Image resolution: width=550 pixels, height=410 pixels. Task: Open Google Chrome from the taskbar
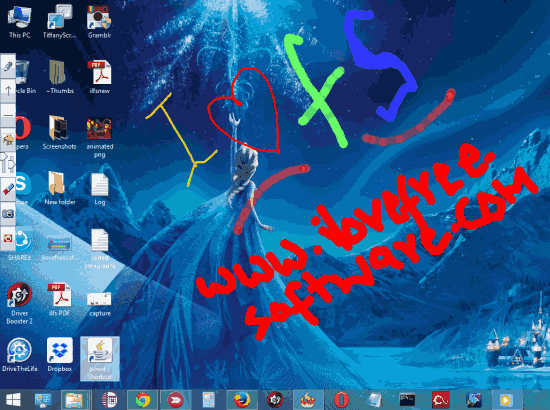142,400
